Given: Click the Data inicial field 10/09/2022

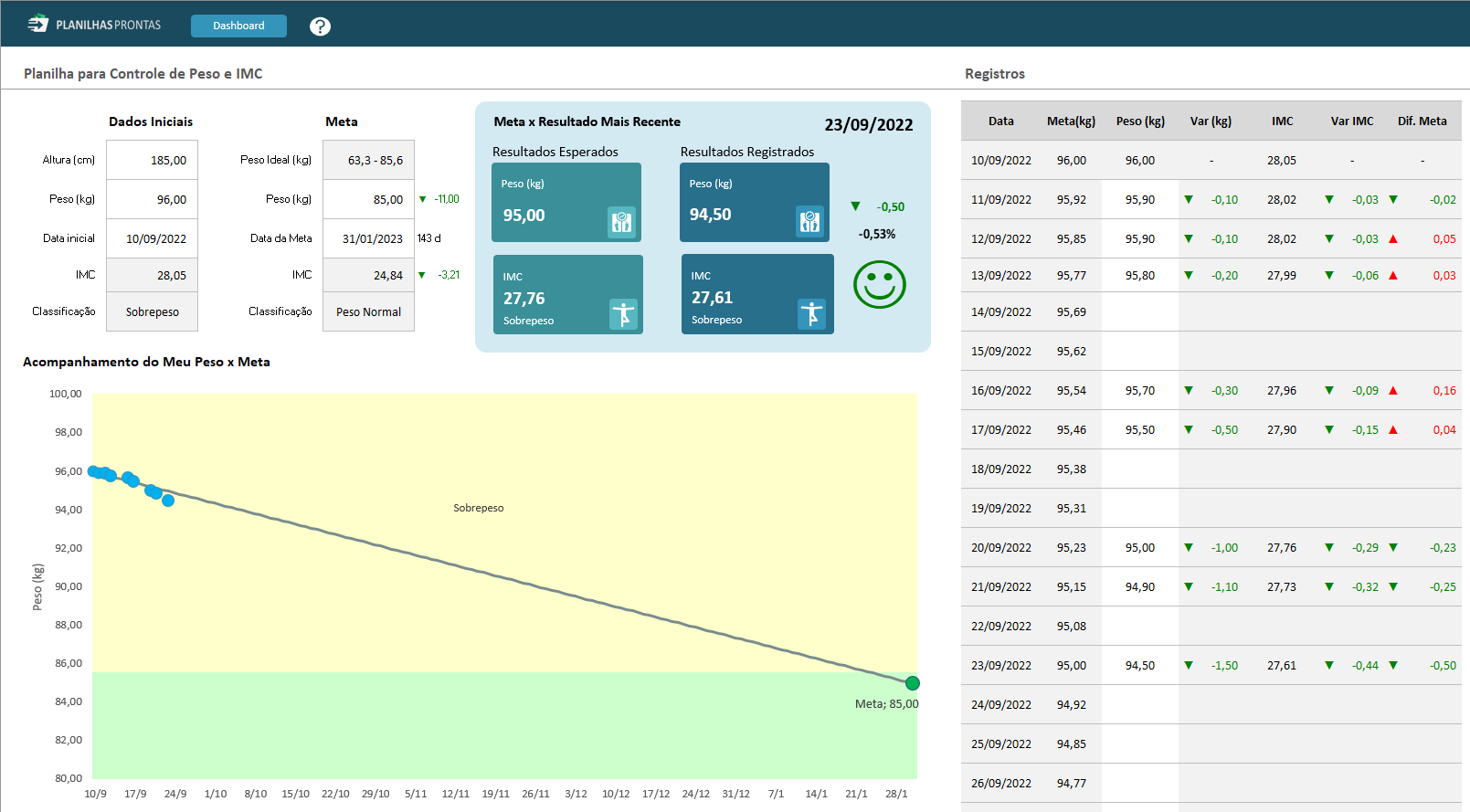Looking at the screenshot, I should coord(153,238).
